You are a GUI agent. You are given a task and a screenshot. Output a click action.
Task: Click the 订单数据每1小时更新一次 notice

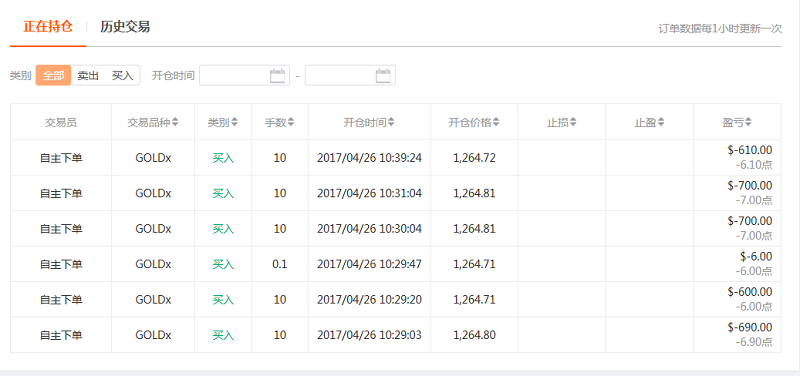tap(720, 29)
